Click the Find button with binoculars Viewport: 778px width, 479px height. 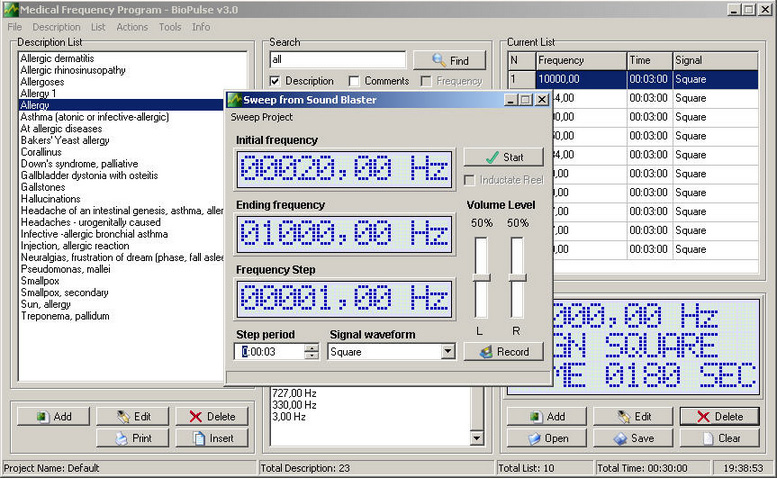tap(449, 61)
